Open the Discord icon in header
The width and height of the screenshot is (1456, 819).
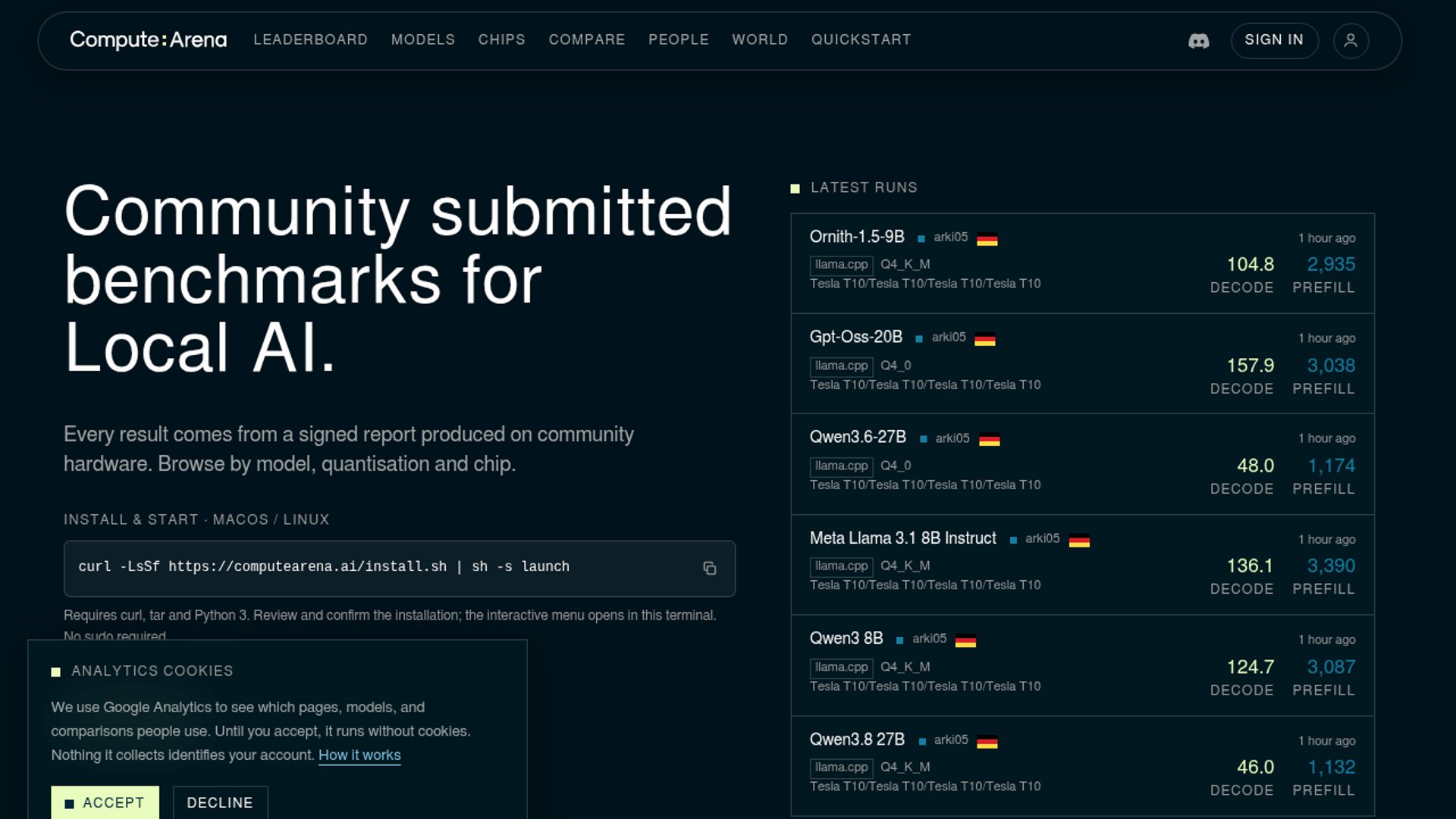[1198, 41]
